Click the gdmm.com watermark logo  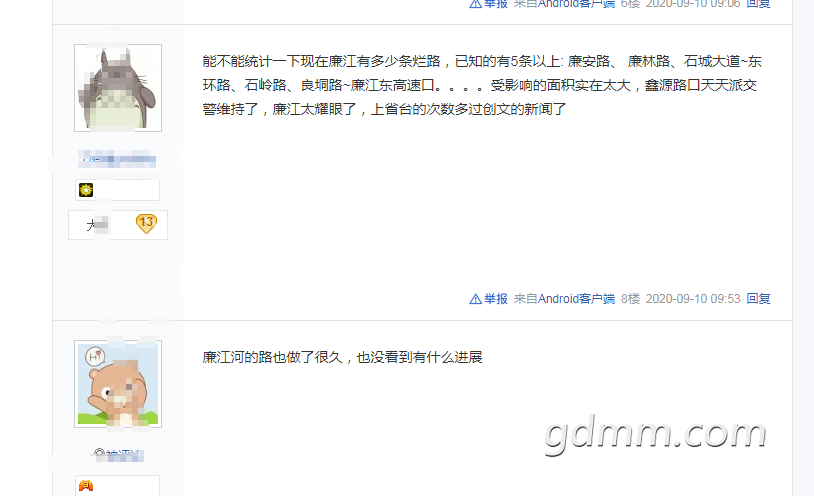click(x=656, y=435)
